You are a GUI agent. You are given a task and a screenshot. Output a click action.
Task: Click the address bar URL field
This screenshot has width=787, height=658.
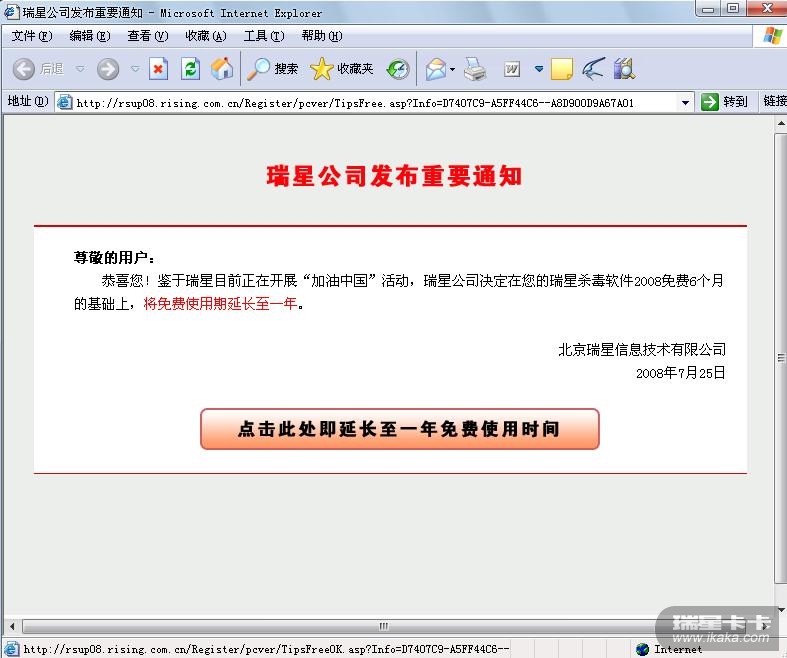click(374, 103)
